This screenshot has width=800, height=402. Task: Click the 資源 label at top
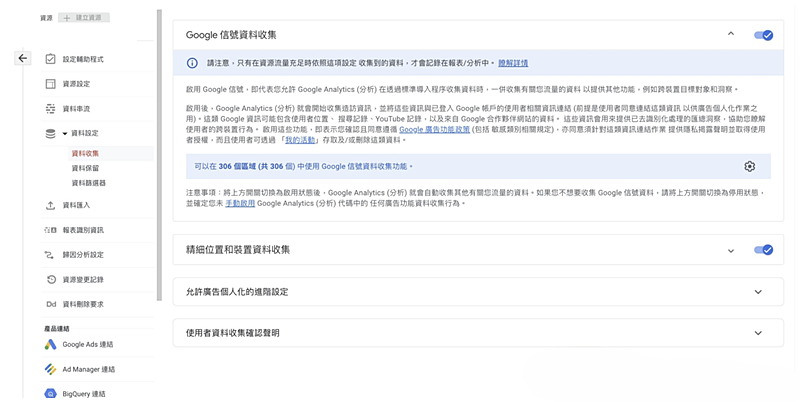coord(46,18)
